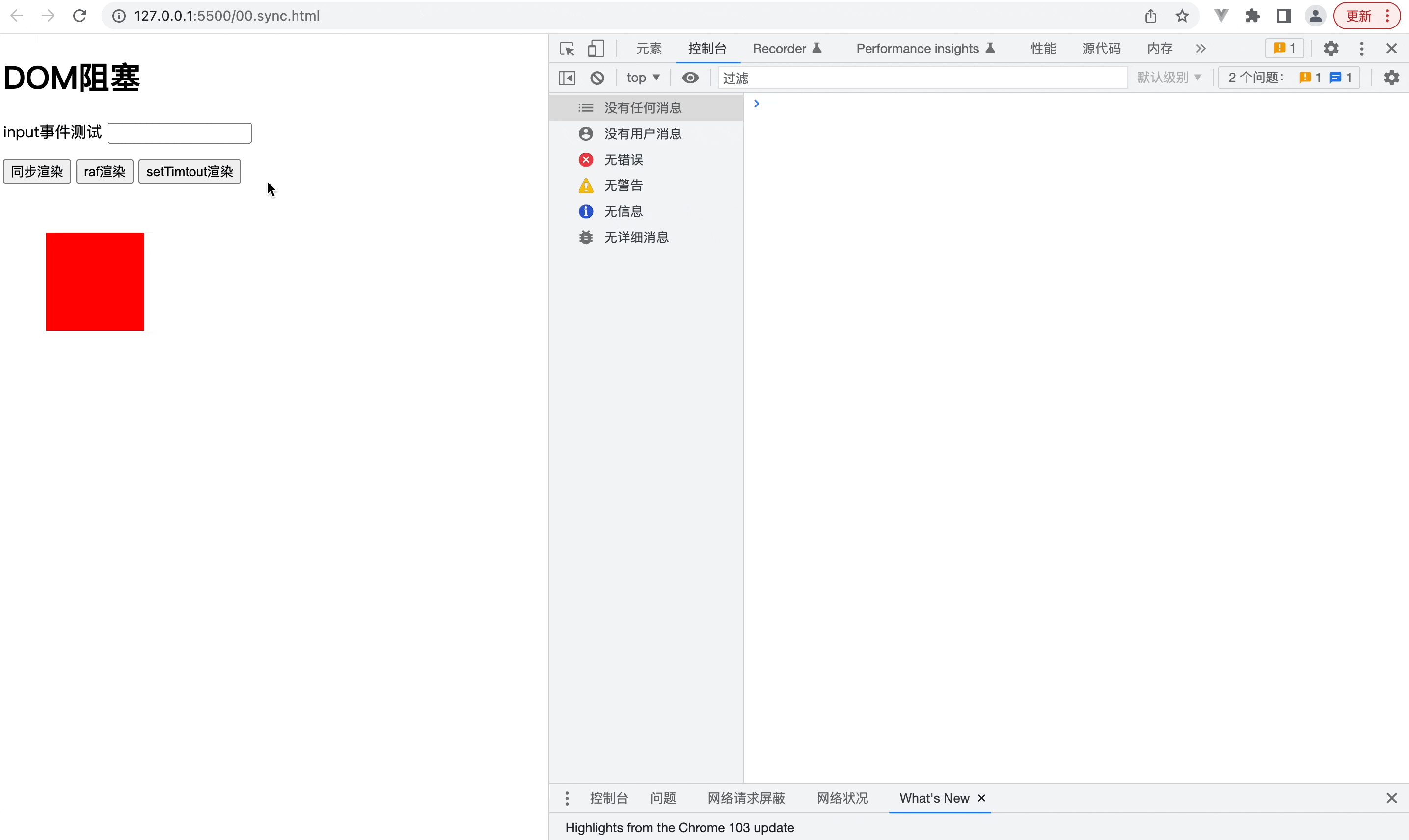This screenshot has height=840, width=1409.
Task: Bookmark page with star icon
Action: pos(1182,16)
